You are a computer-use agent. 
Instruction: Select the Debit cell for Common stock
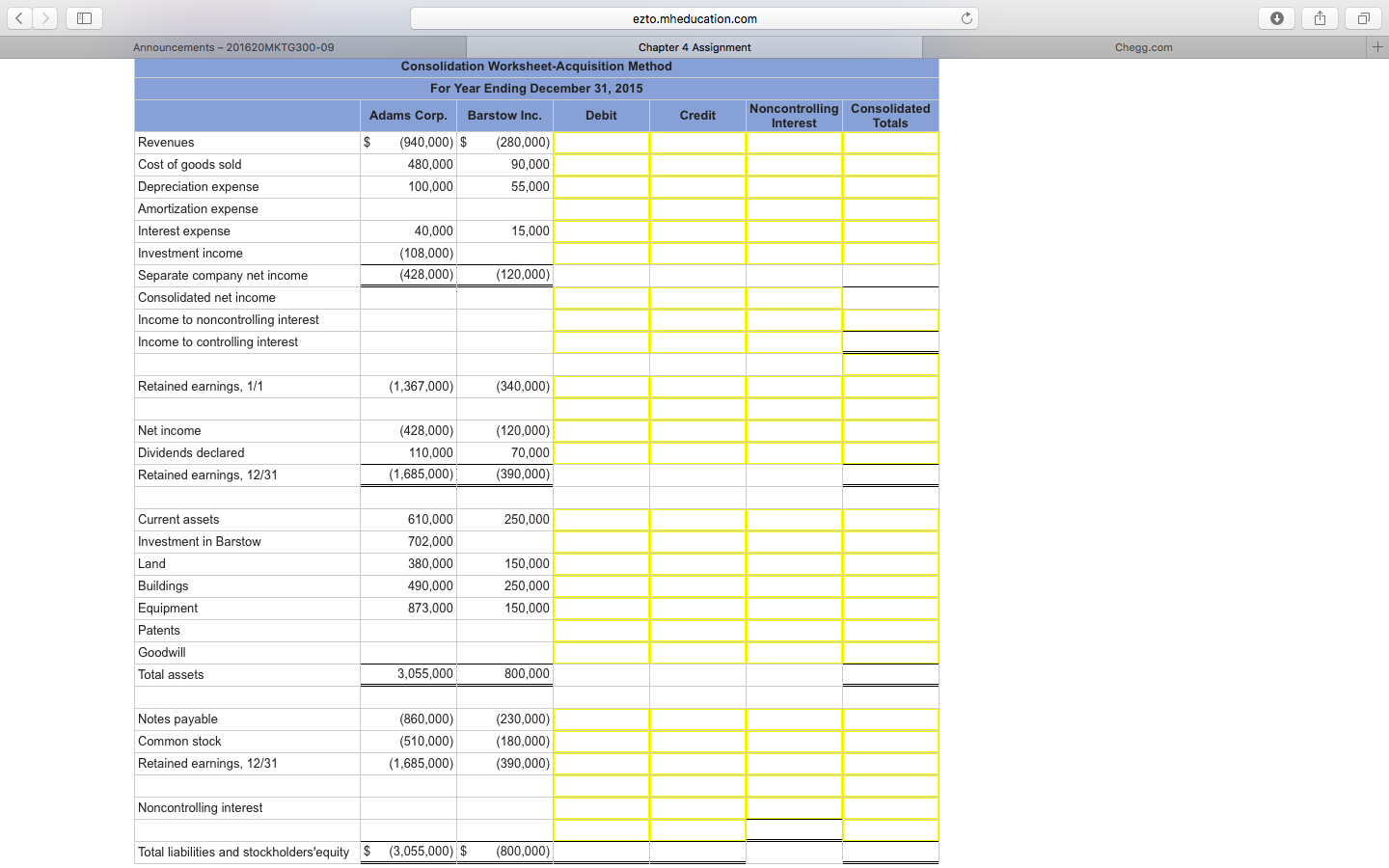pos(601,742)
